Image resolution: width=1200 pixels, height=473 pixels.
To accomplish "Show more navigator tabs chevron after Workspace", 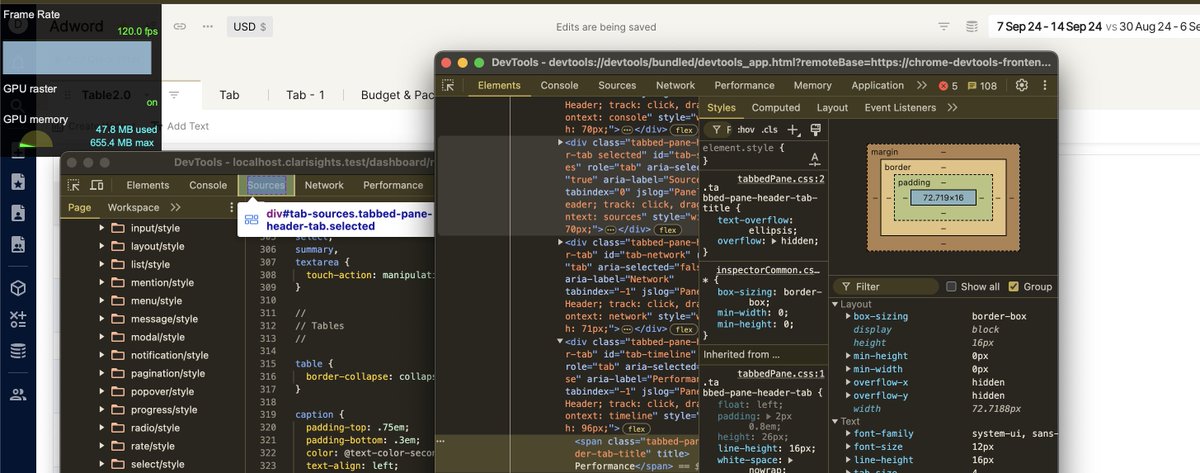I will click(176, 208).
